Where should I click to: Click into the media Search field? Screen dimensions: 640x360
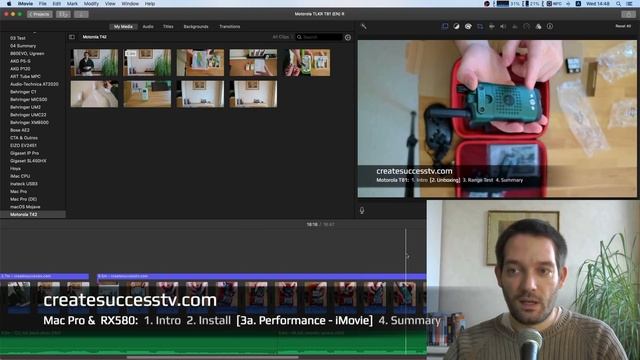click(x=320, y=37)
